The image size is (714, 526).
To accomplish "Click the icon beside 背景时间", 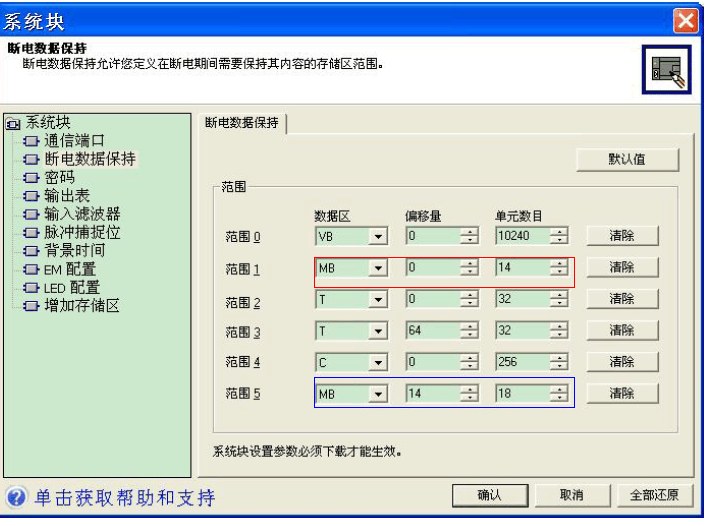I will (x=31, y=251).
